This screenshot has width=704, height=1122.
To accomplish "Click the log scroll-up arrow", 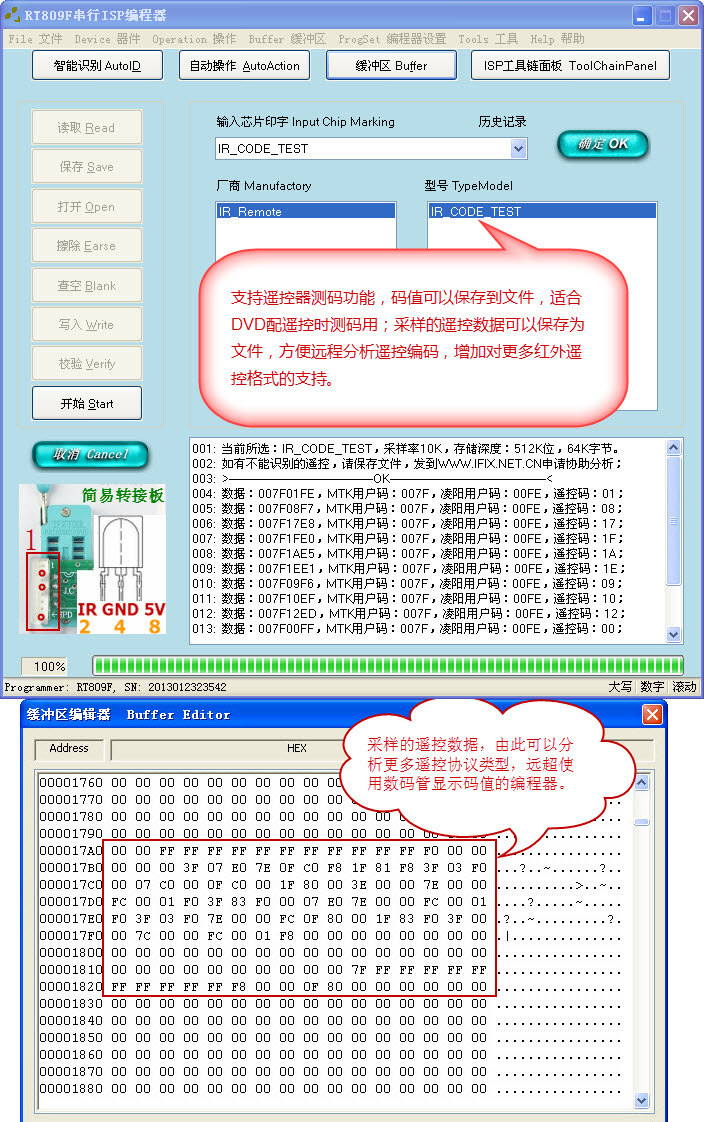I will (x=673, y=447).
